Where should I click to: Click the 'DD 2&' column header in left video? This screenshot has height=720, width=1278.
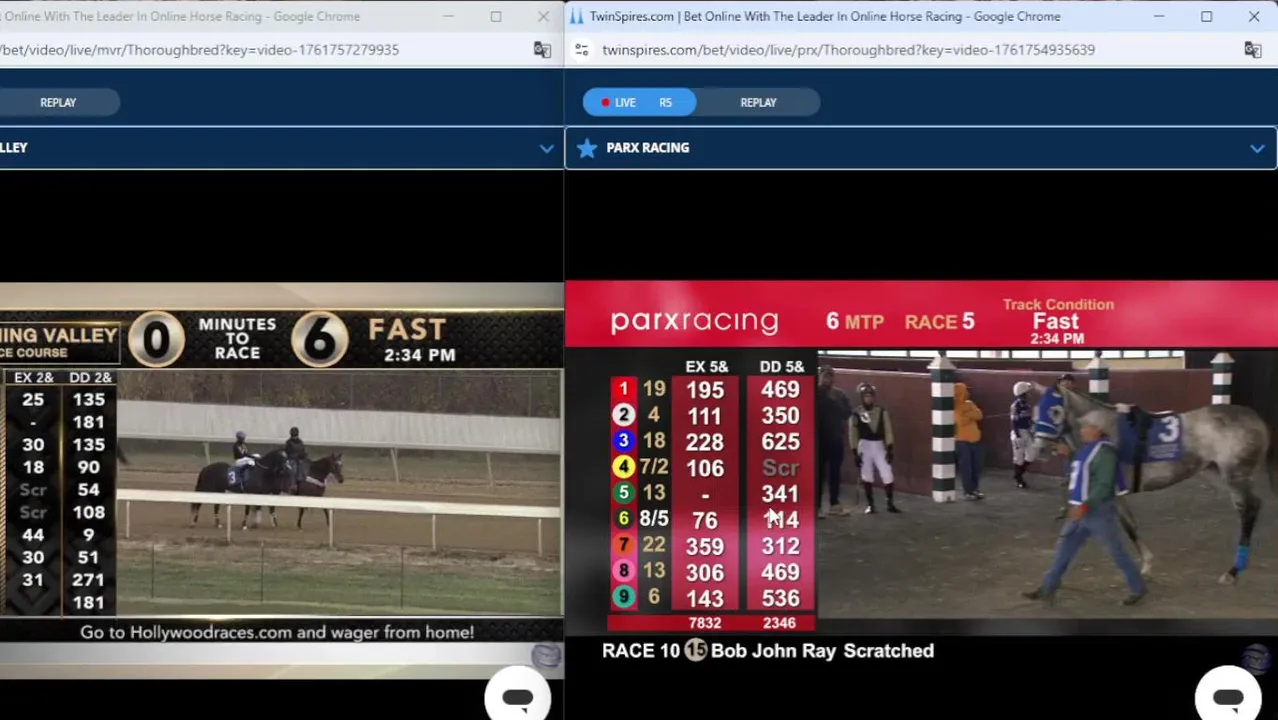click(x=90, y=378)
